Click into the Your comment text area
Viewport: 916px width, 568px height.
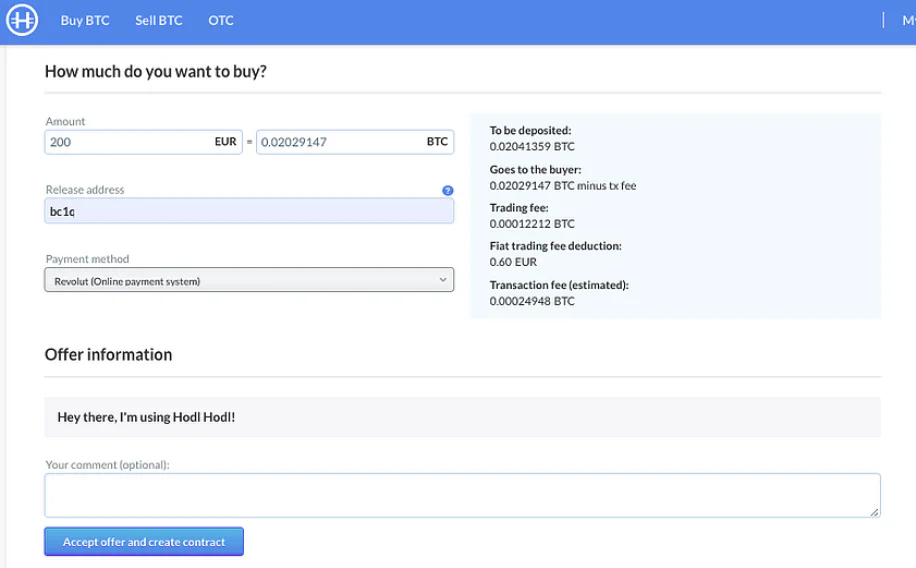[462, 496]
